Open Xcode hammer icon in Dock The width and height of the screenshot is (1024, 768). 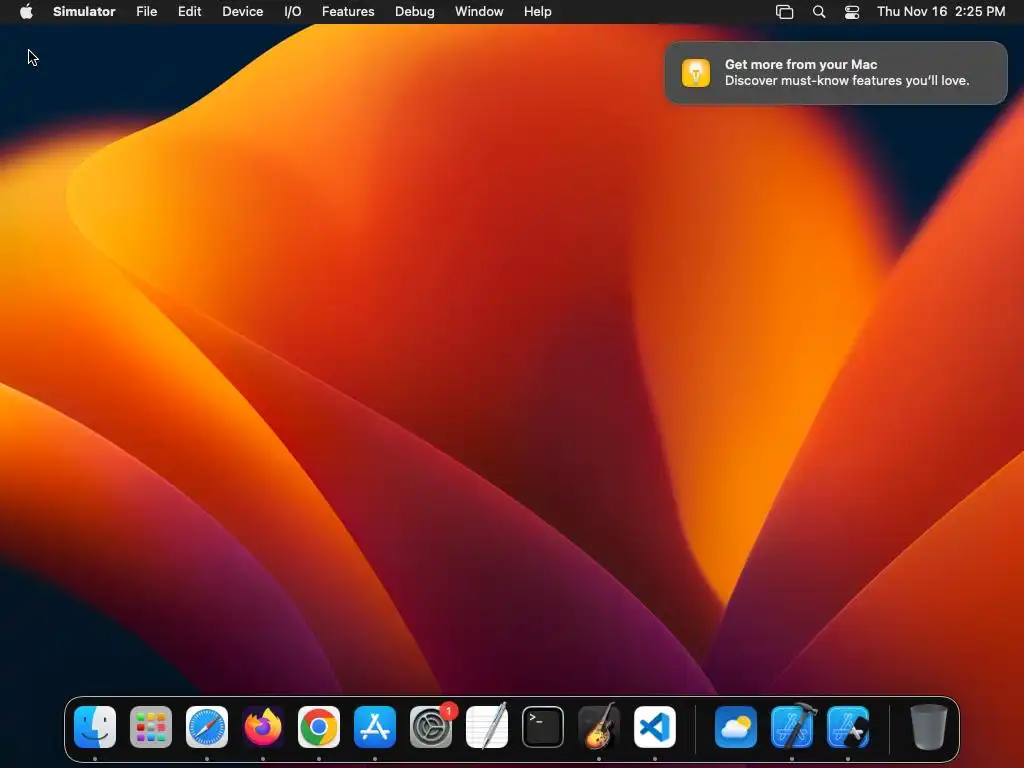pyautogui.click(x=792, y=727)
